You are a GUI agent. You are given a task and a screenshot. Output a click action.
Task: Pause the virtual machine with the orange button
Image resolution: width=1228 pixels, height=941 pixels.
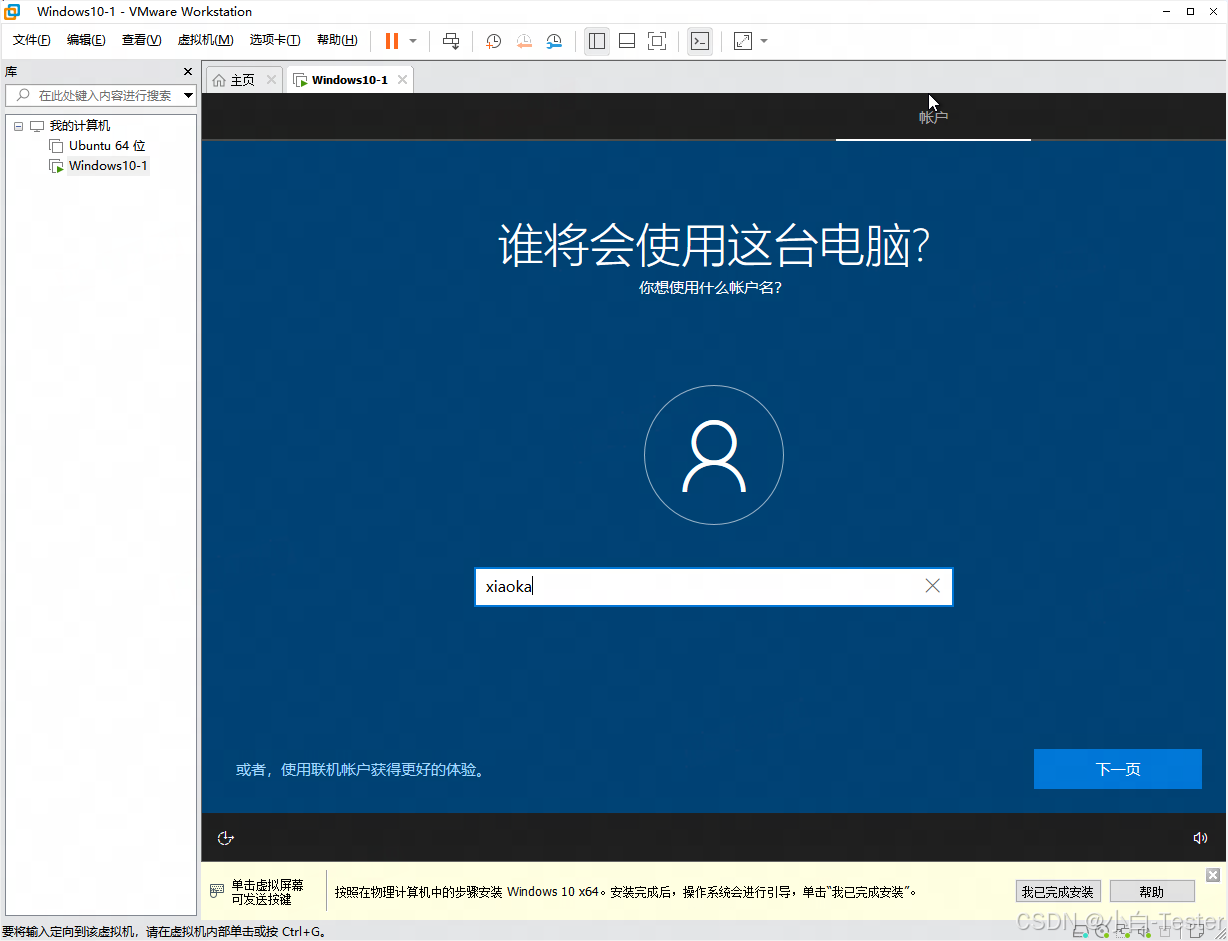392,41
